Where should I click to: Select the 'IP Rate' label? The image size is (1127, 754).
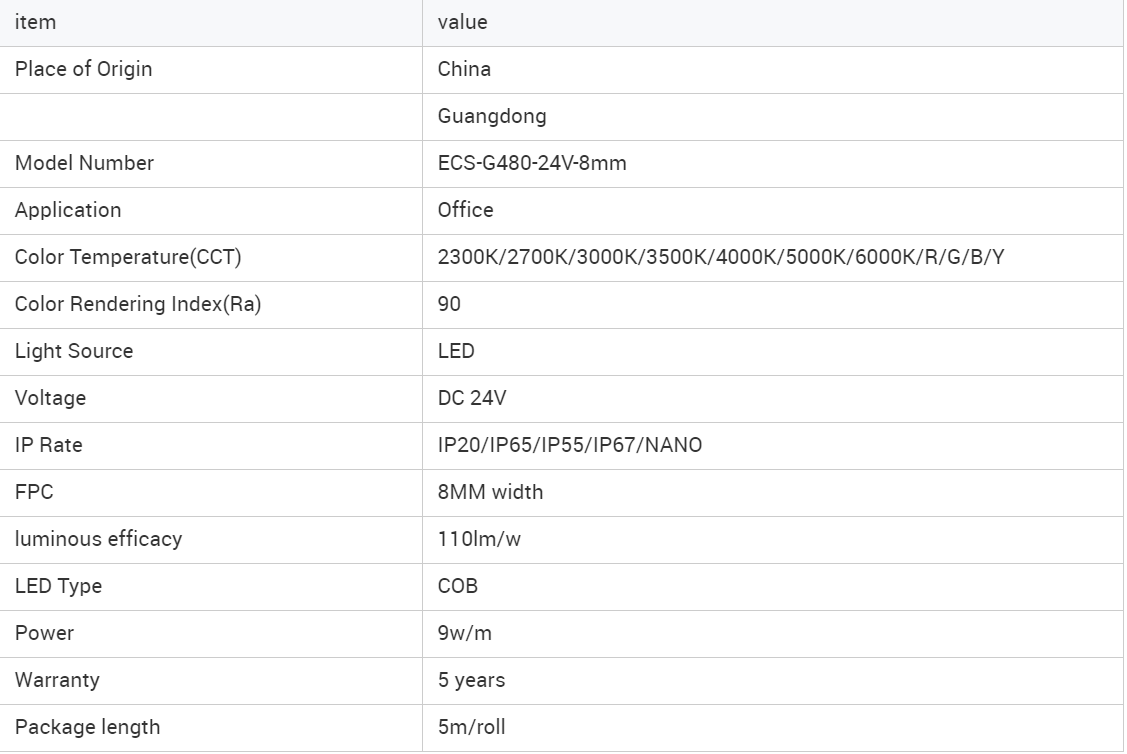tap(49, 445)
